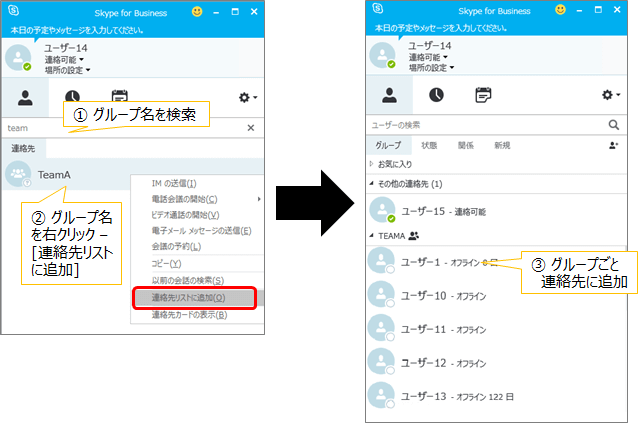Click the Skype logo in left window
Image resolution: width=638 pixels, height=423 pixels.
(13, 11)
